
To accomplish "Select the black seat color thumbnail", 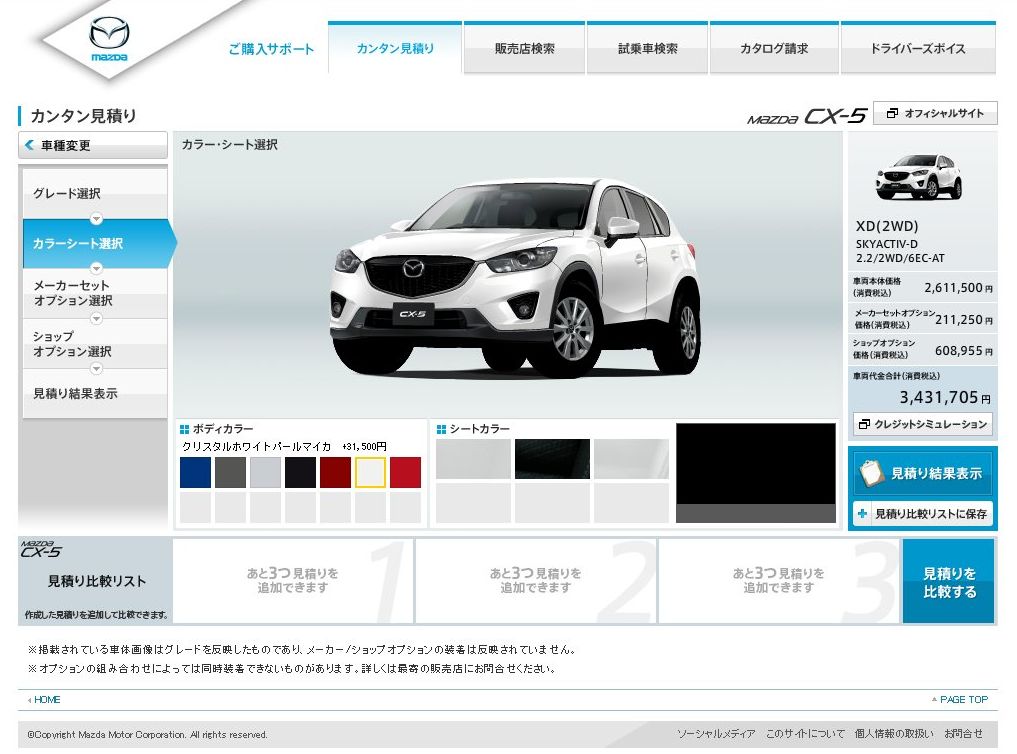I will (553, 459).
